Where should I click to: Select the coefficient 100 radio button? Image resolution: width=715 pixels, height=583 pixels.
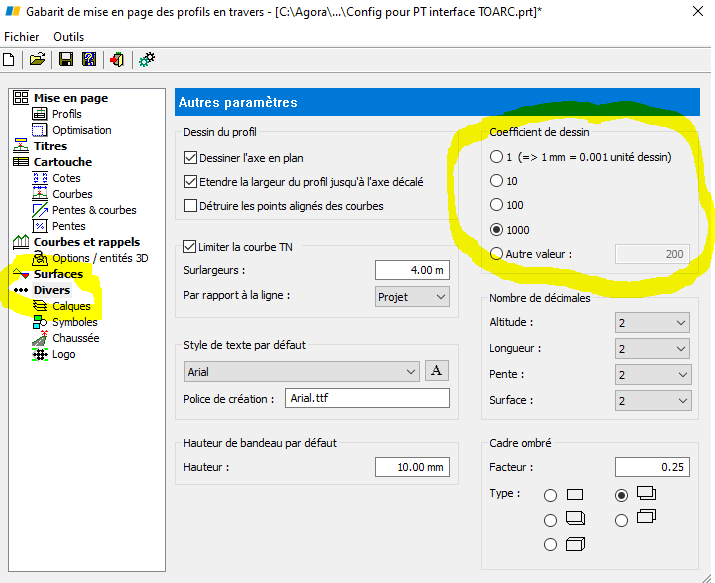[496, 205]
